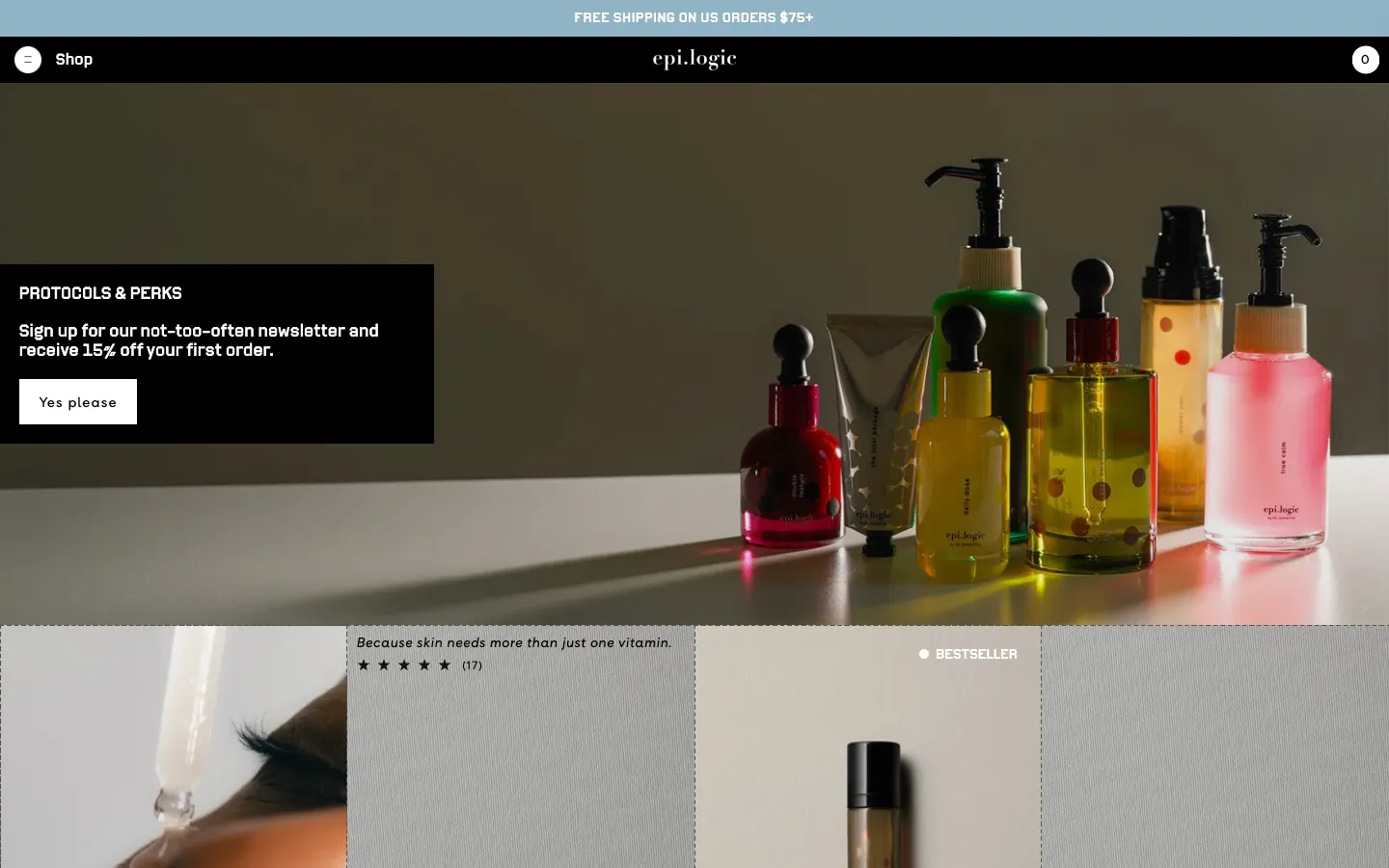Open the eye serum dropper product thumbnail
This screenshot has width=1389, height=868.
point(174,747)
